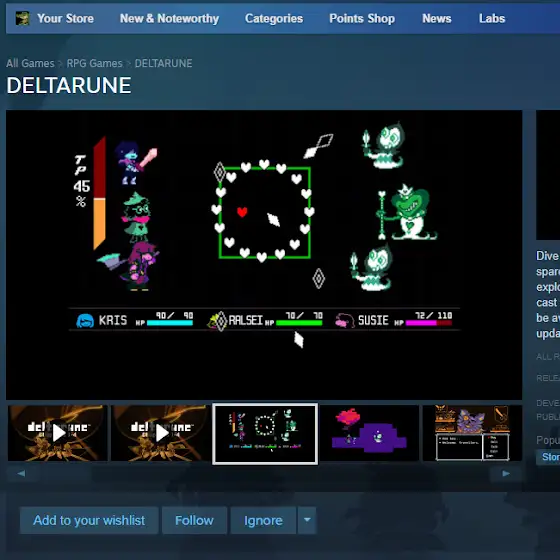Expand the dropdown arrow beside Ignore
Image resolution: width=560 pixels, height=560 pixels.
click(x=307, y=520)
